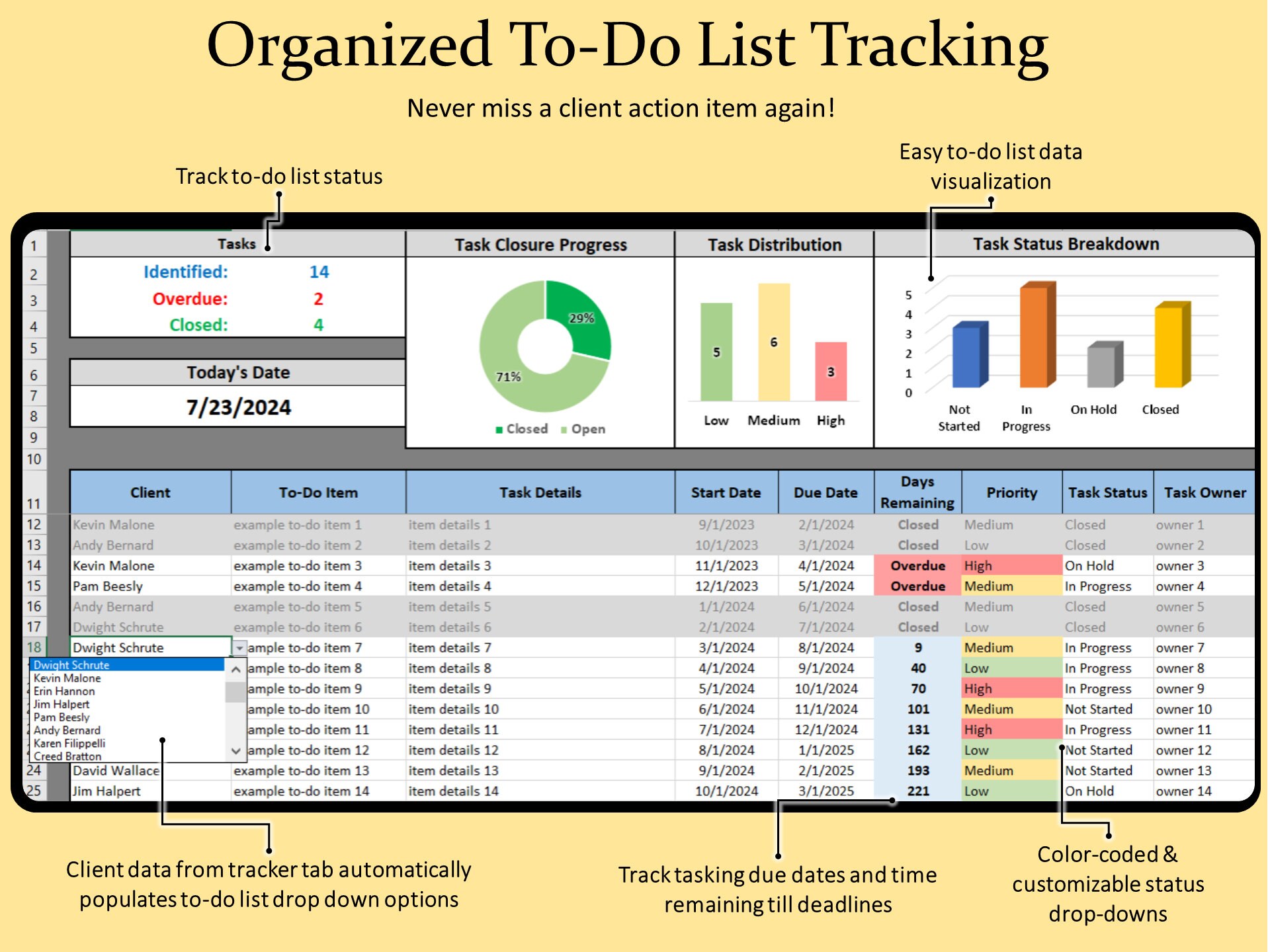Open the client dropdown in the Dwight Schrute cell
This screenshot has height=952, width=1270.
[x=239, y=647]
